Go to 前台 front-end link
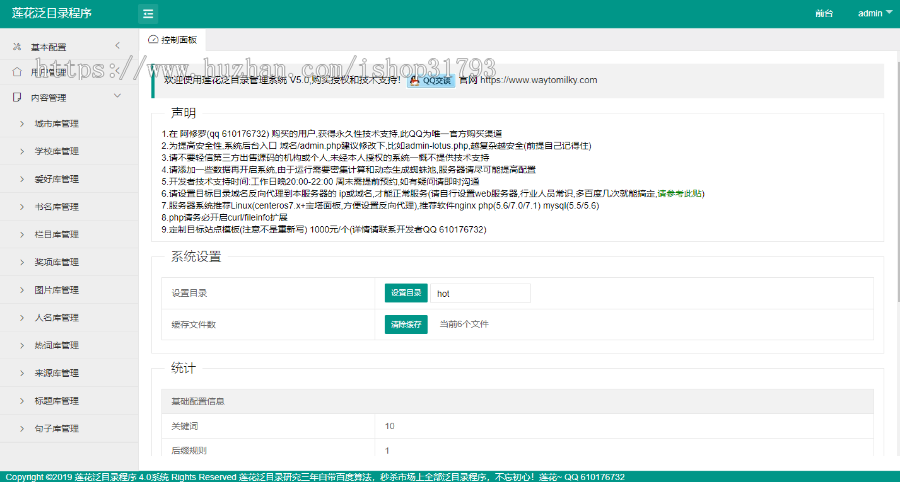The image size is (900, 482). pos(824,14)
